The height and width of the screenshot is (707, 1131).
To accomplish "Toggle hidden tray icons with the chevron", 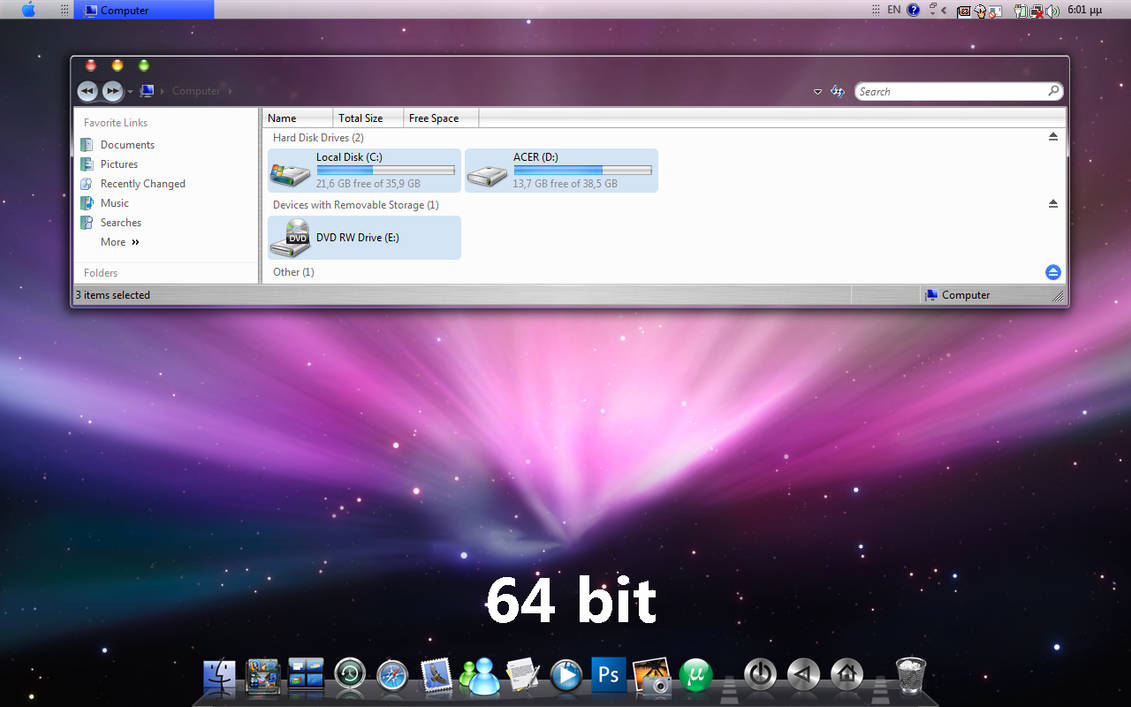I will [944, 10].
